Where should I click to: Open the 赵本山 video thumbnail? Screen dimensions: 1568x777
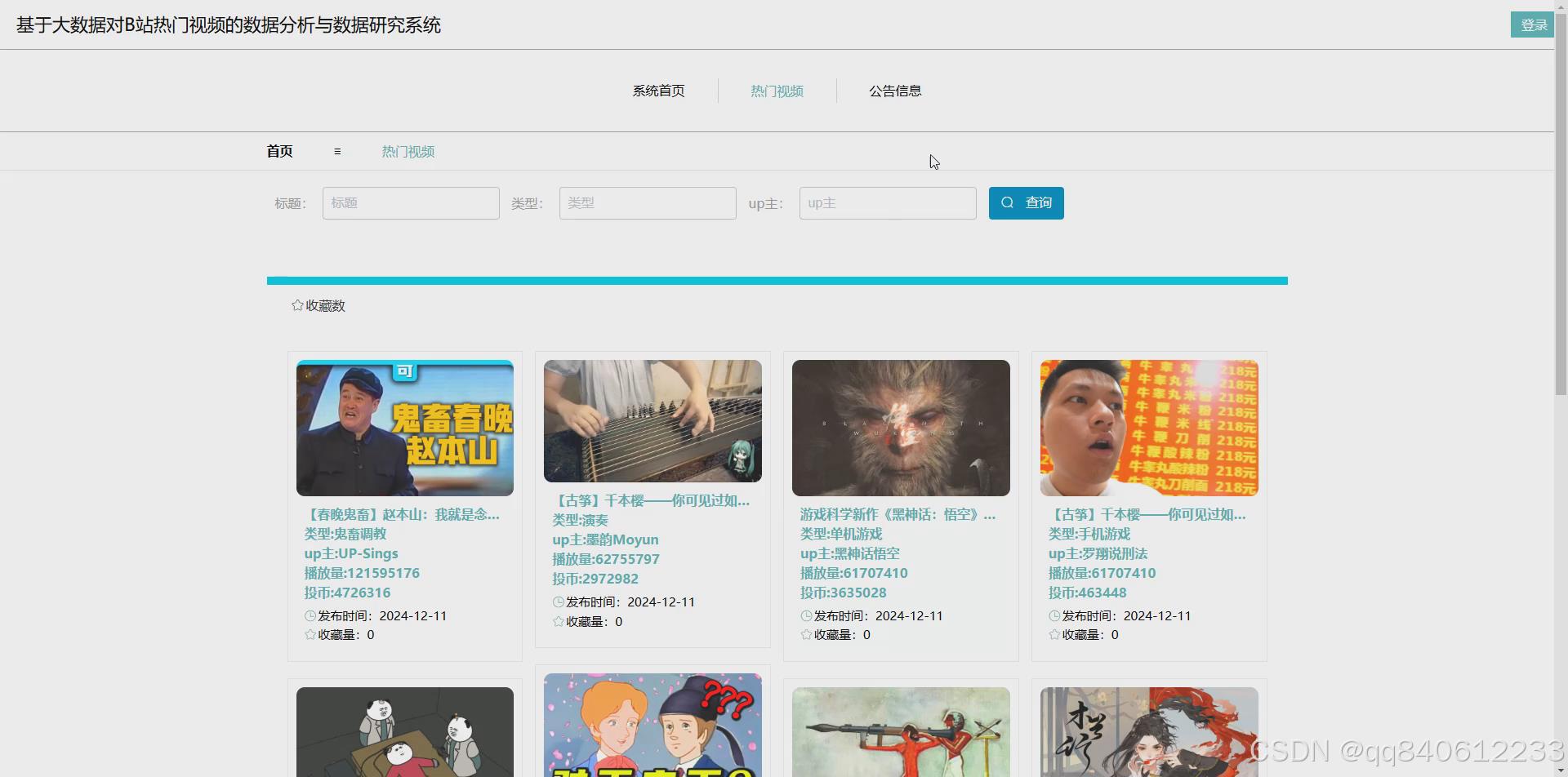(404, 428)
